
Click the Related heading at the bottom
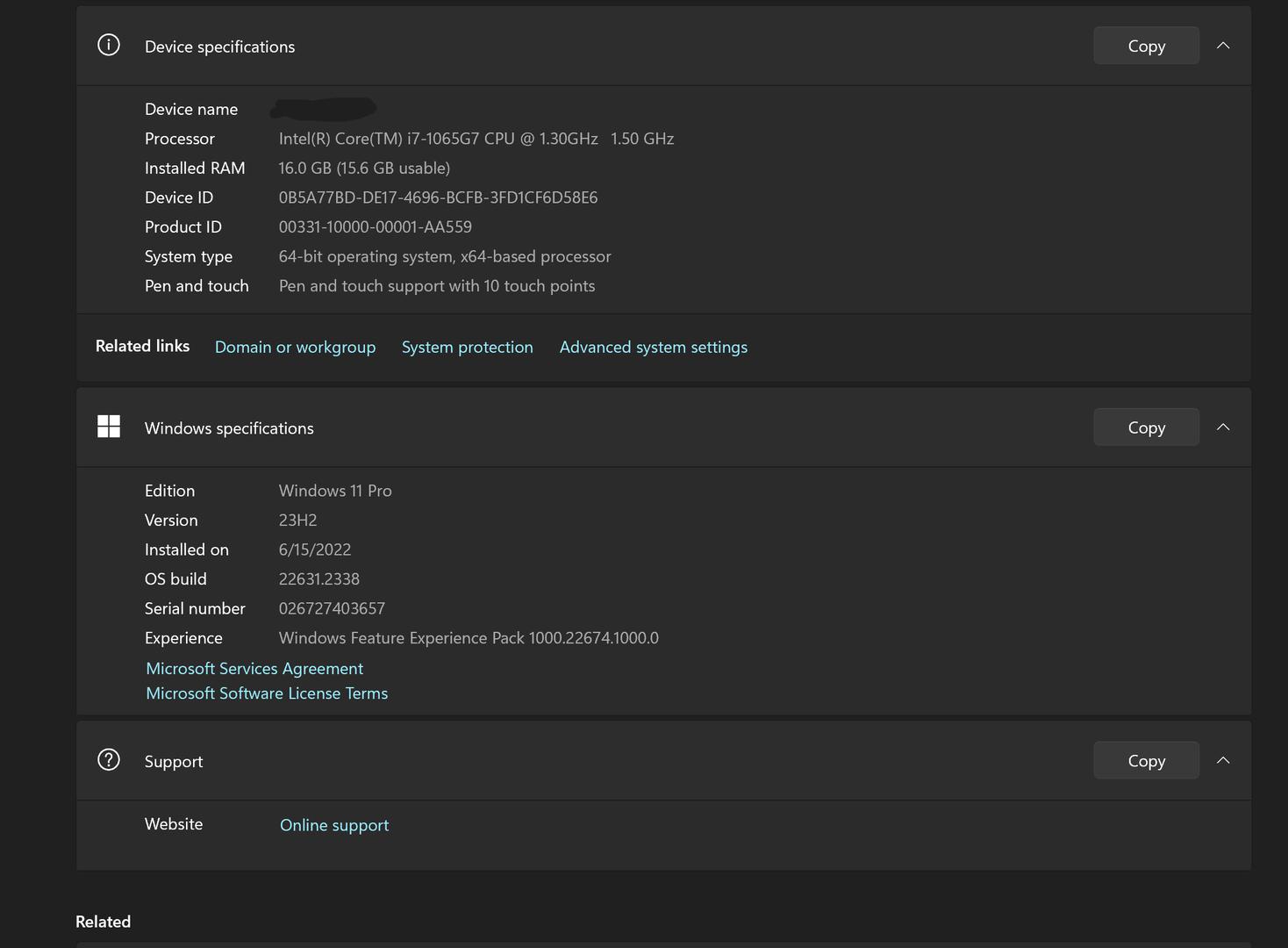(103, 922)
